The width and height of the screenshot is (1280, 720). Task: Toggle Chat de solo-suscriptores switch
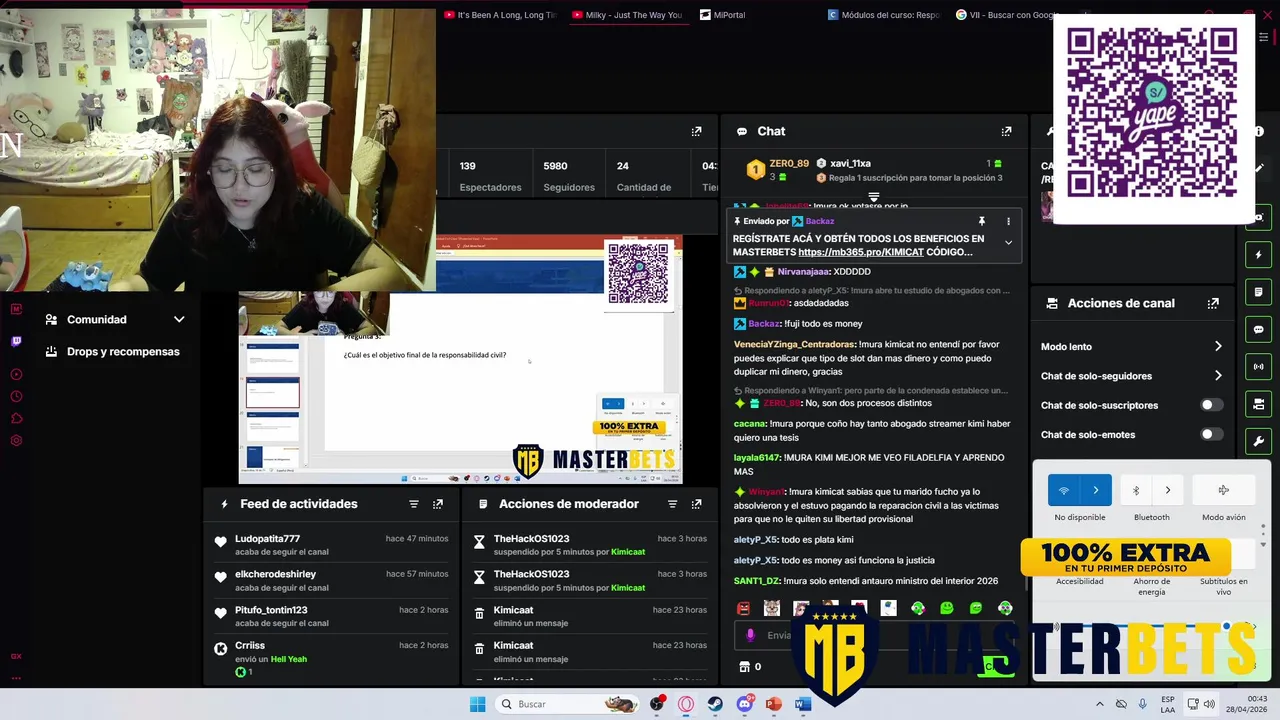1211,405
